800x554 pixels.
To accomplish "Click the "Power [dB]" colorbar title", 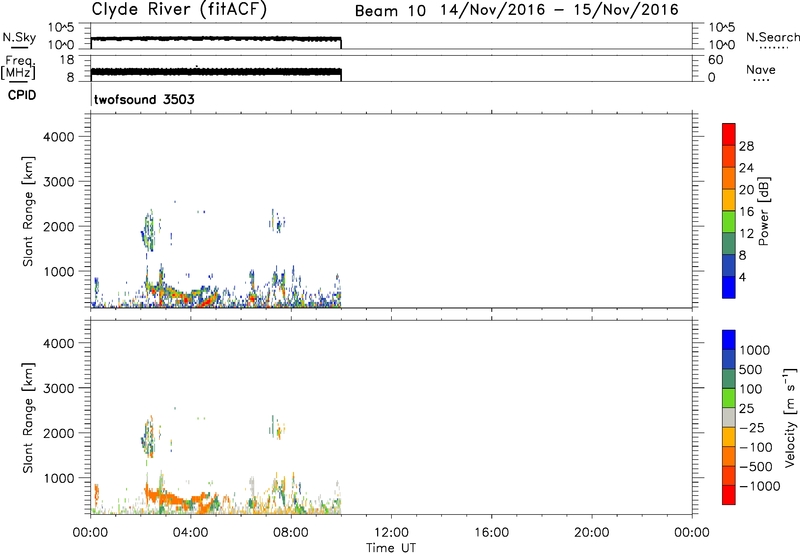I will (x=764, y=211).
